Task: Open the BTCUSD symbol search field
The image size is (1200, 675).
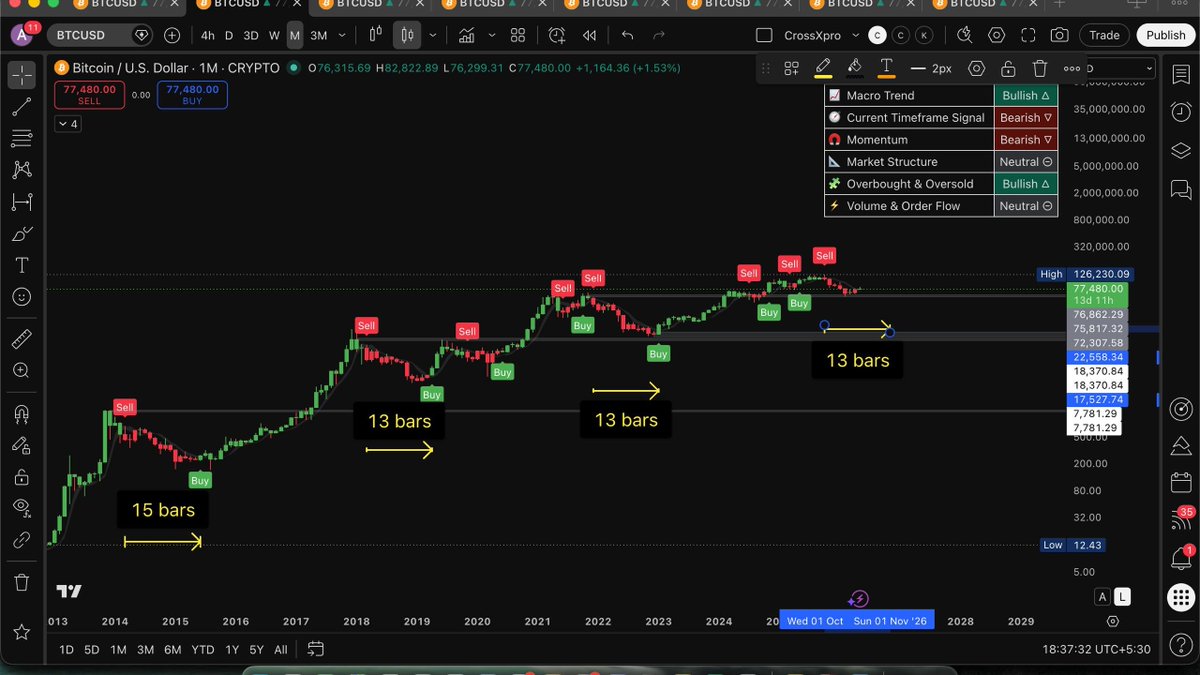Action: pos(100,35)
